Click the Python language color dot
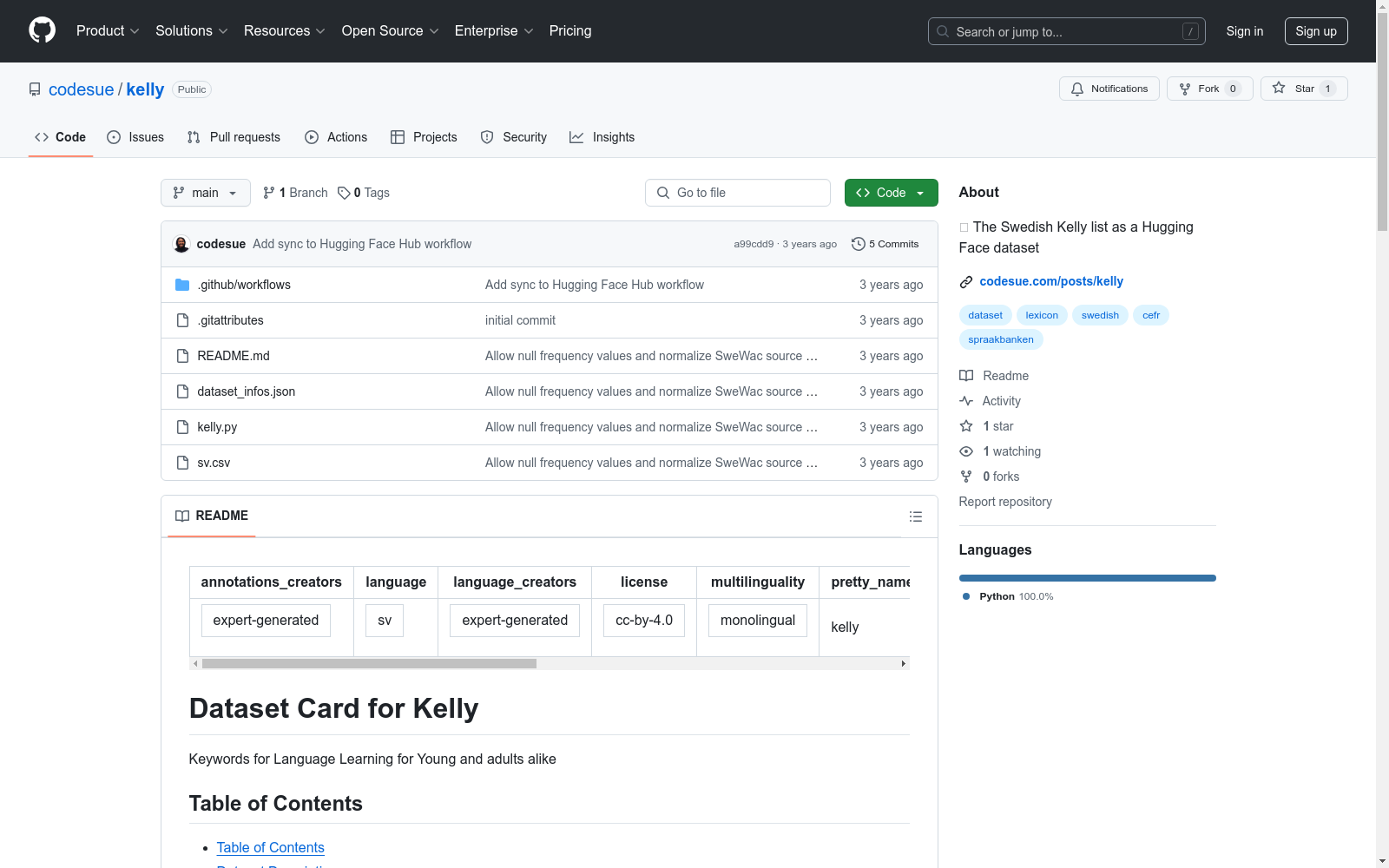The width and height of the screenshot is (1389, 868). pos(966,596)
